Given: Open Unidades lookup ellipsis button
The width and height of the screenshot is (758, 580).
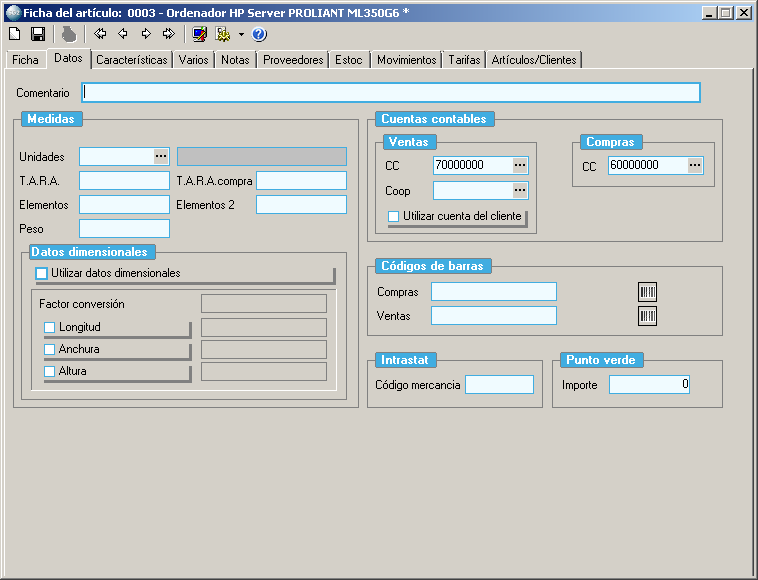Looking at the screenshot, I should coord(161,156).
